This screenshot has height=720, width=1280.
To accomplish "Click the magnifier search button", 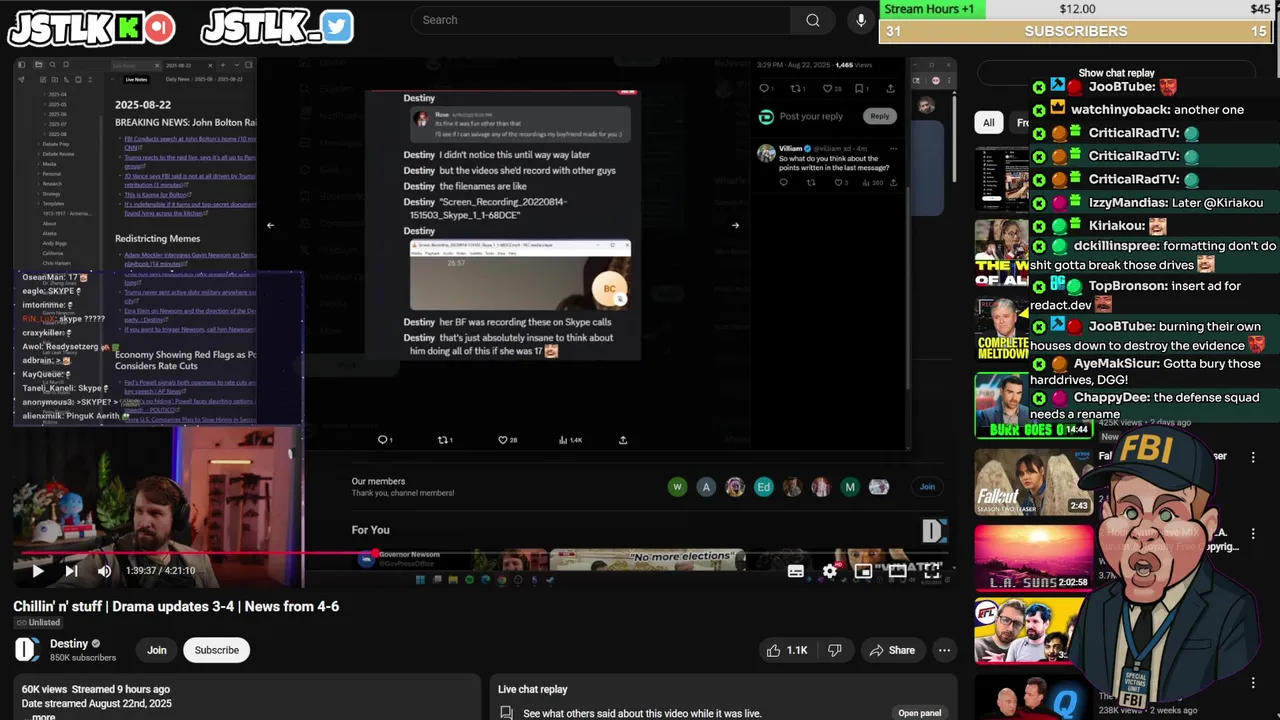I will pyautogui.click(x=813, y=20).
